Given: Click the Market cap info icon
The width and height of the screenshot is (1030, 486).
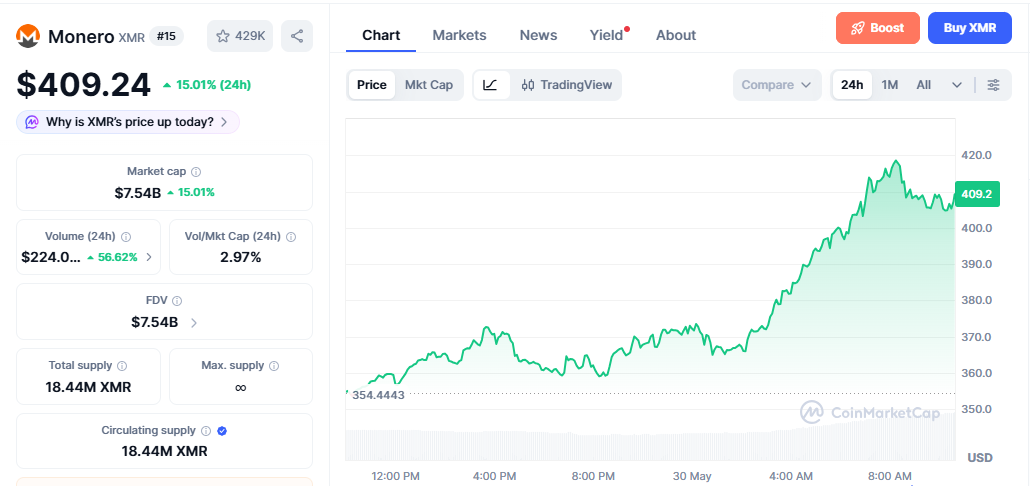Looking at the screenshot, I should [x=196, y=171].
